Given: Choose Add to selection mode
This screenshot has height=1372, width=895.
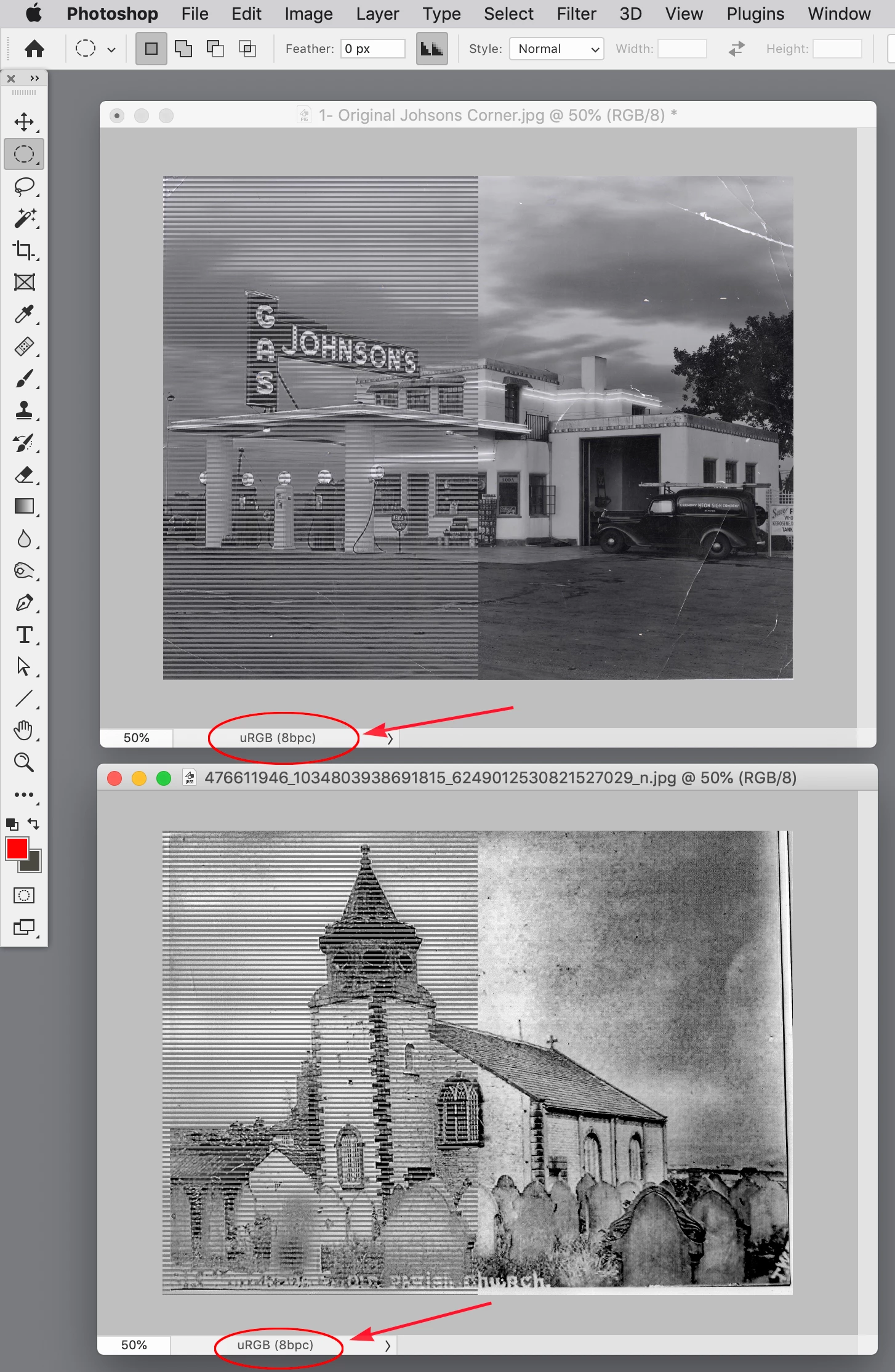Looking at the screenshot, I should pos(183,49).
